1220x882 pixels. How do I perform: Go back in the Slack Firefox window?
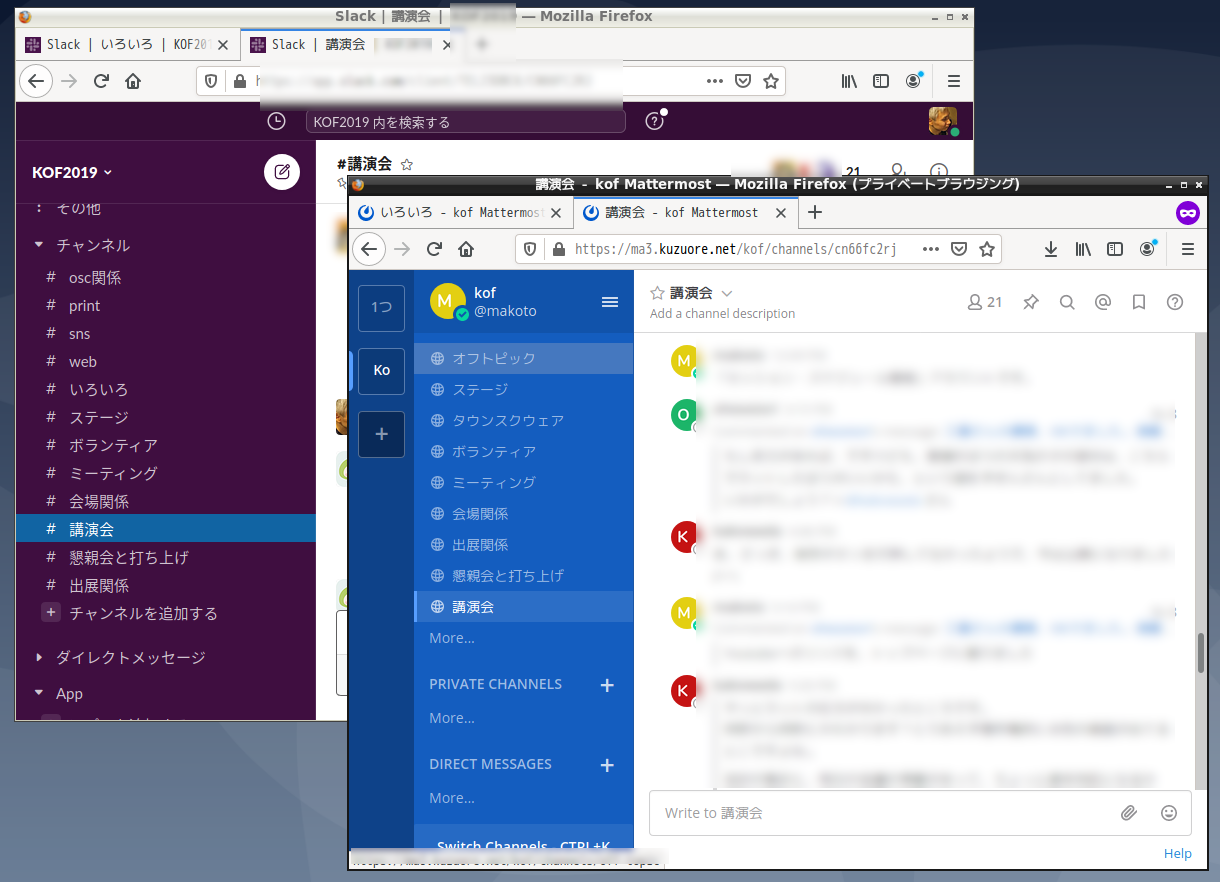[x=36, y=81]
